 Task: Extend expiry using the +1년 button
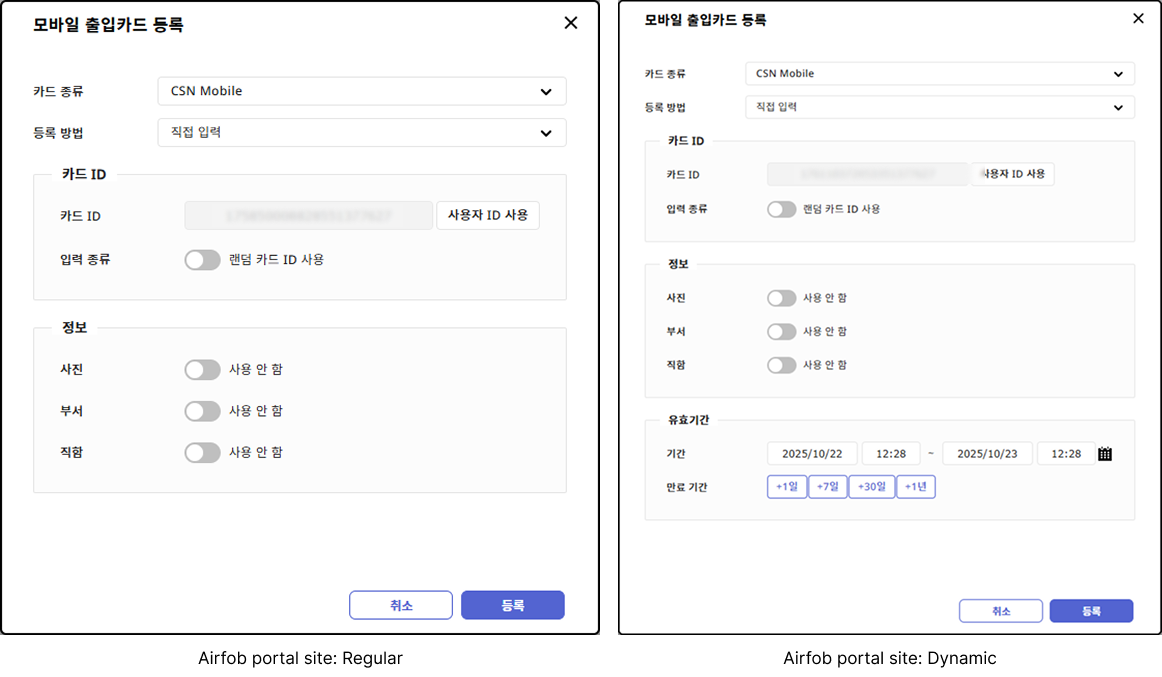point(915,487)
